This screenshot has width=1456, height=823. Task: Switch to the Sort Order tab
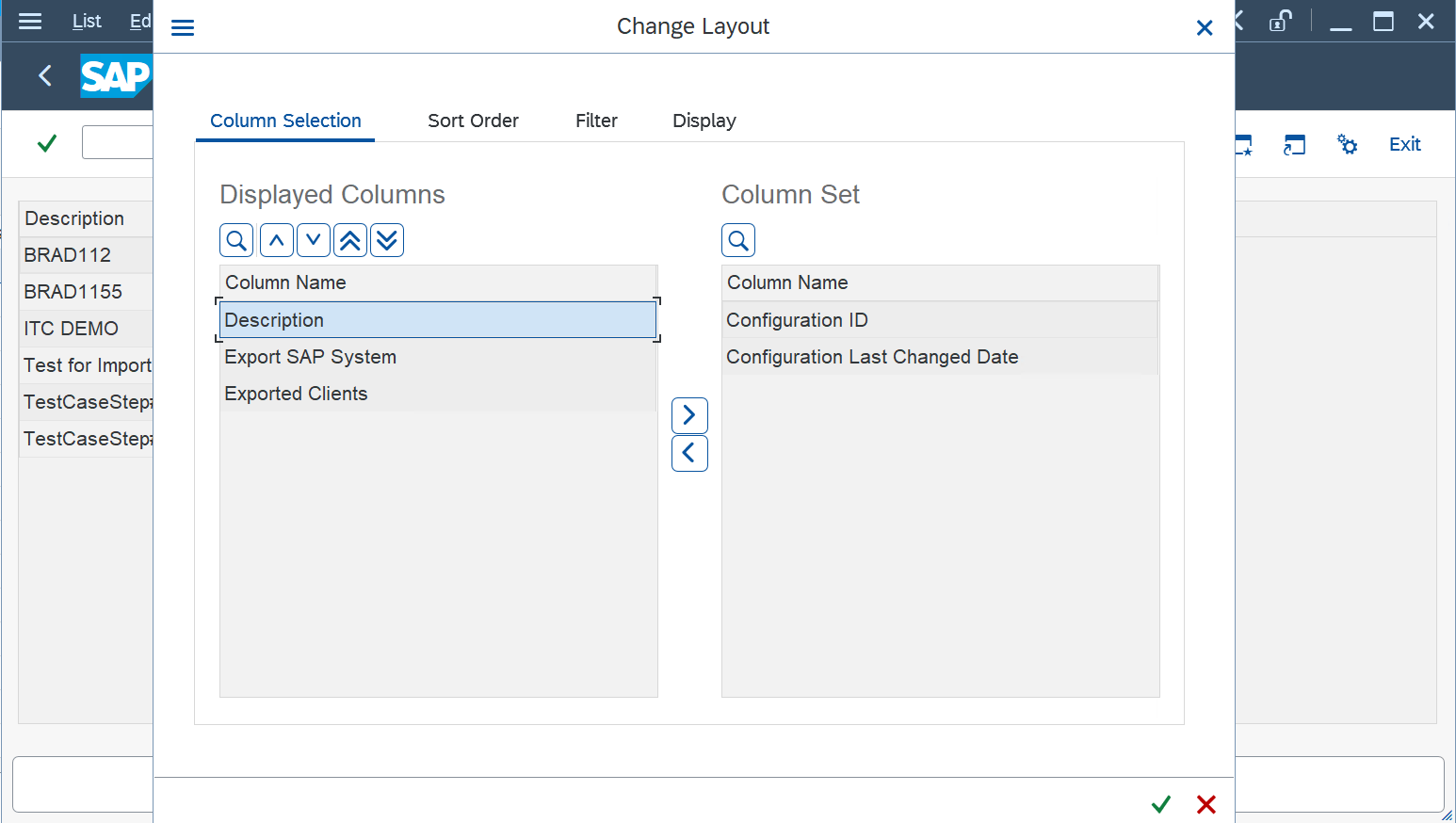tap(473, 121)
